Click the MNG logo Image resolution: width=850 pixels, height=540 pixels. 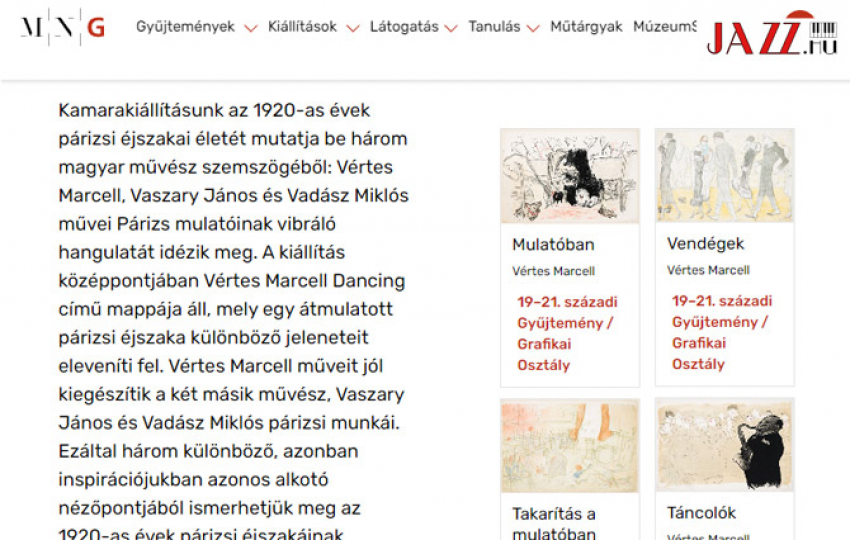click(x=63, y=27)
